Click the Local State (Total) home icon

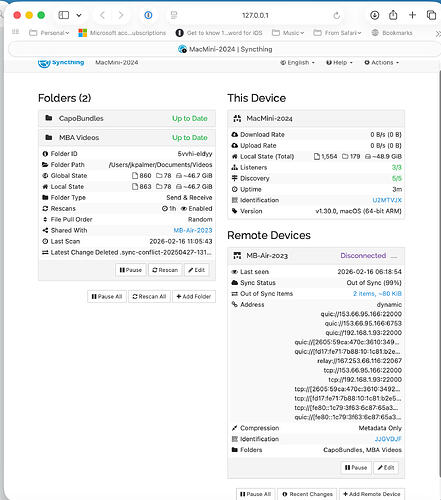click(235, 156)
